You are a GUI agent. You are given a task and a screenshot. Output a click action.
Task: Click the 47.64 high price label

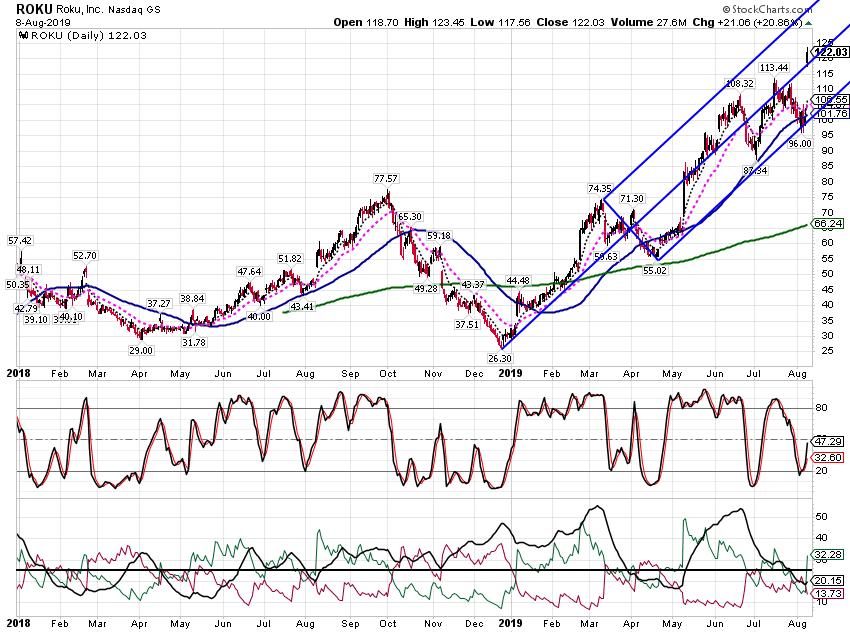(x=249, y=272)
